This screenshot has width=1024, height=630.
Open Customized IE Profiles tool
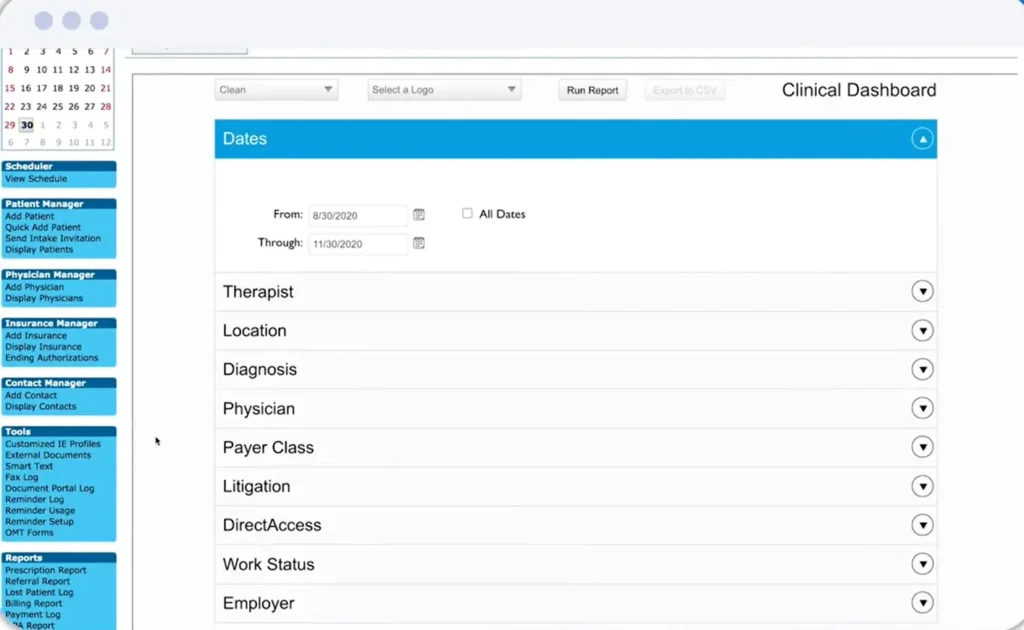[52, 444]
